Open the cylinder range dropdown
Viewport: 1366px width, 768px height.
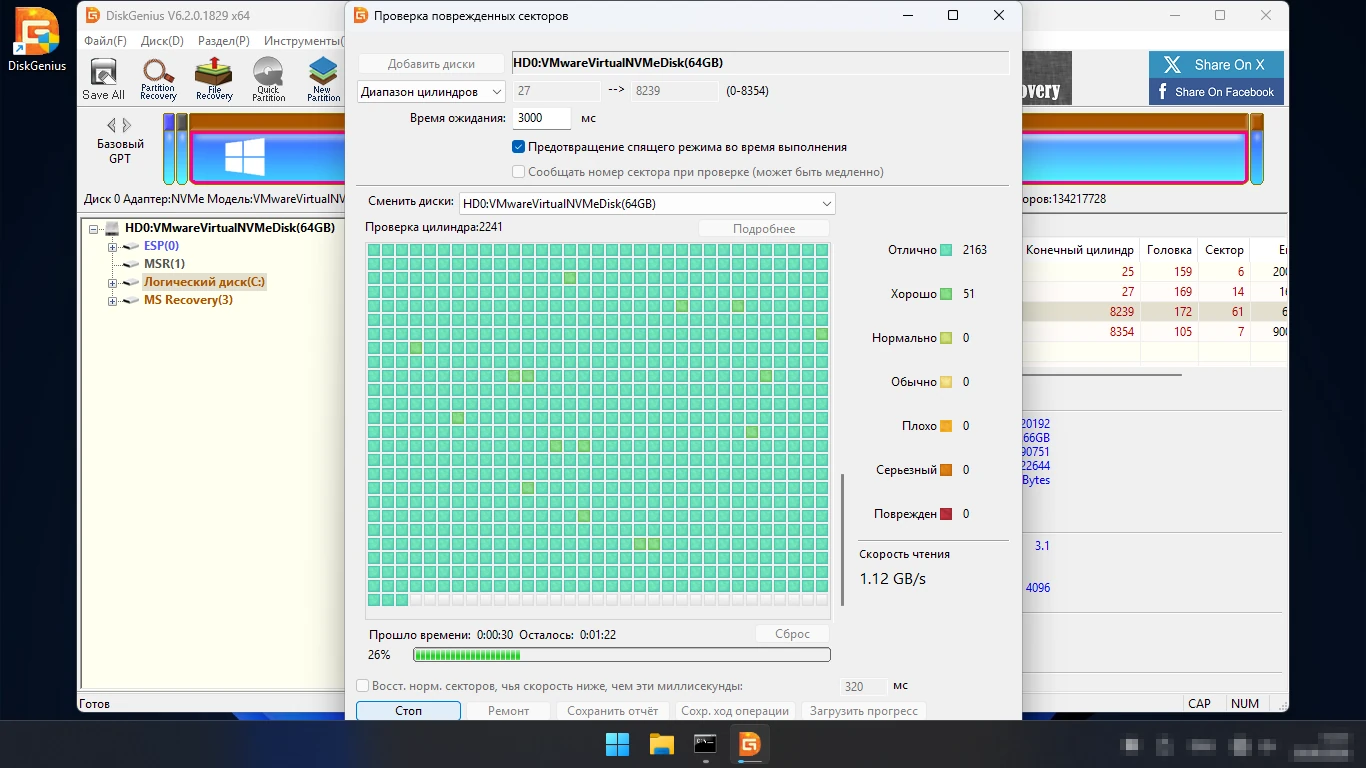click(x=432, y=92)
